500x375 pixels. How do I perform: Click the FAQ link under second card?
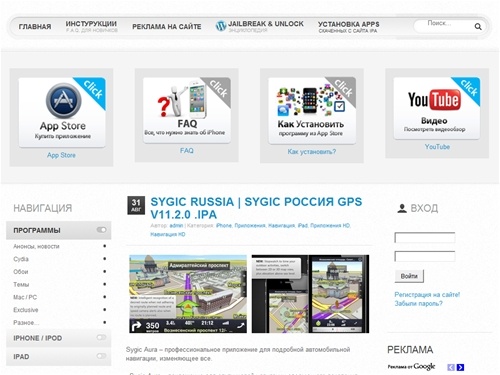(186, 151)
